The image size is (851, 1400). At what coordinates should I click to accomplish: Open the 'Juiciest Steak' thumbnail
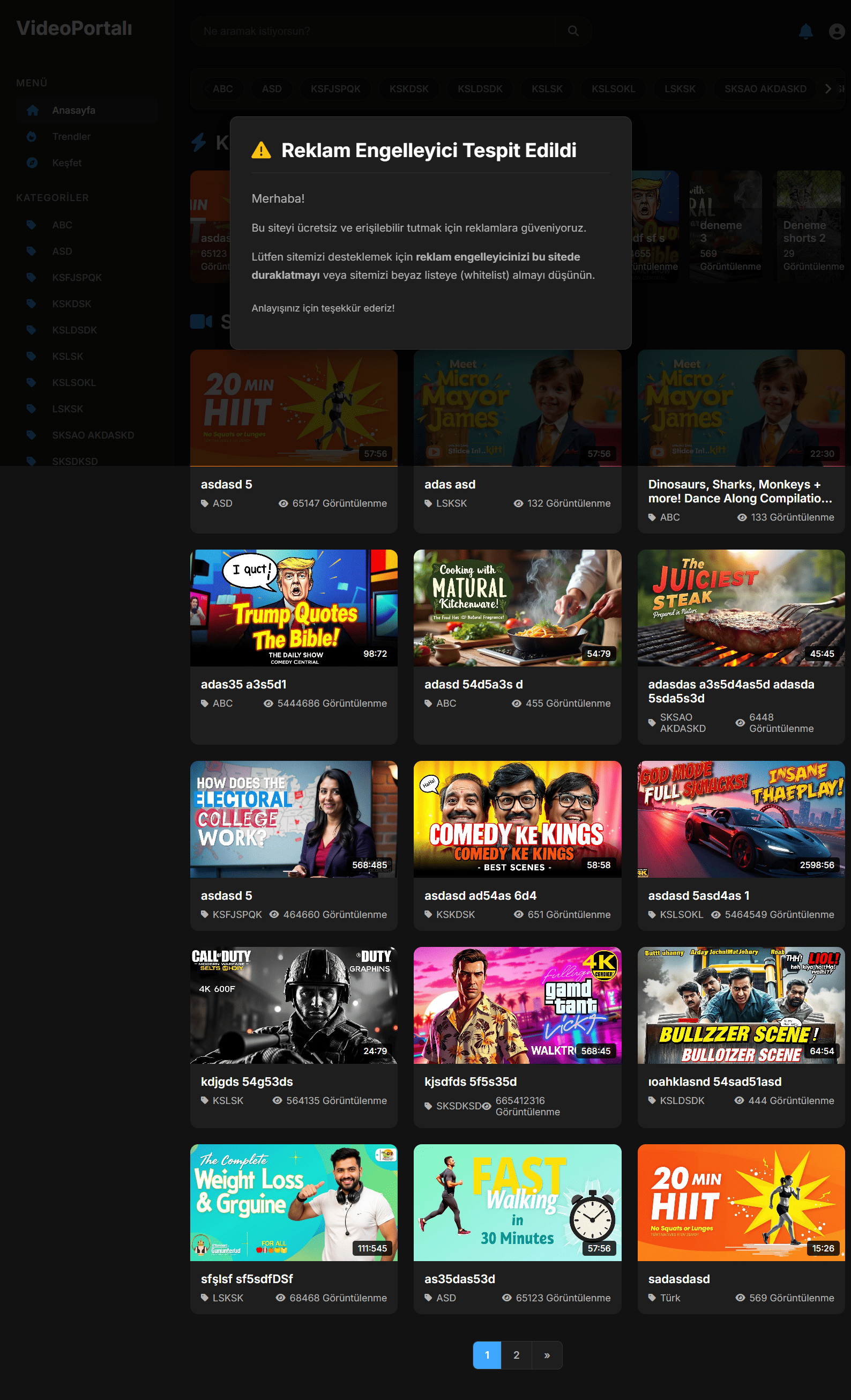tap(742, 608)
